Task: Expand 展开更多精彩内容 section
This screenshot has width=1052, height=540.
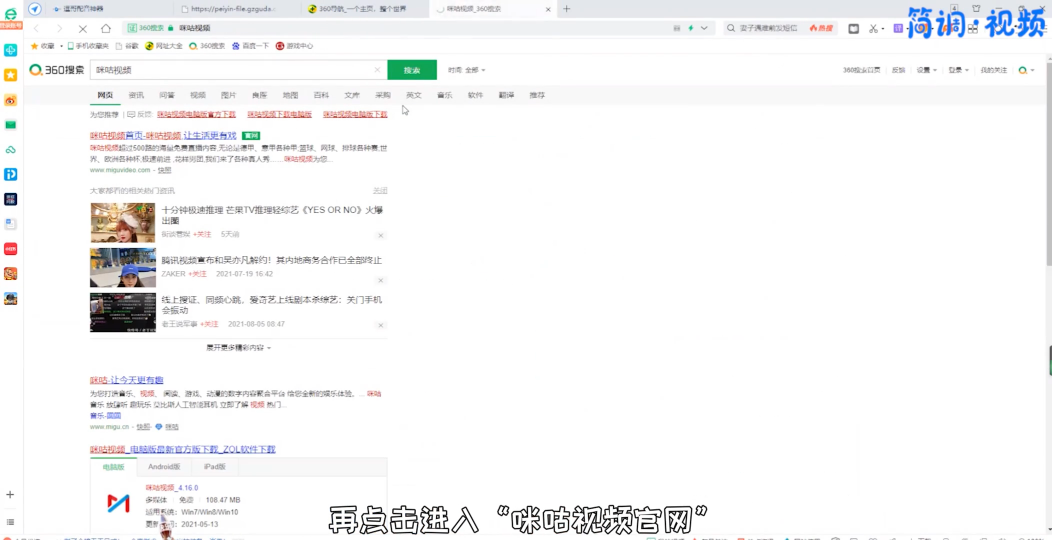Action: click(238, 348)
